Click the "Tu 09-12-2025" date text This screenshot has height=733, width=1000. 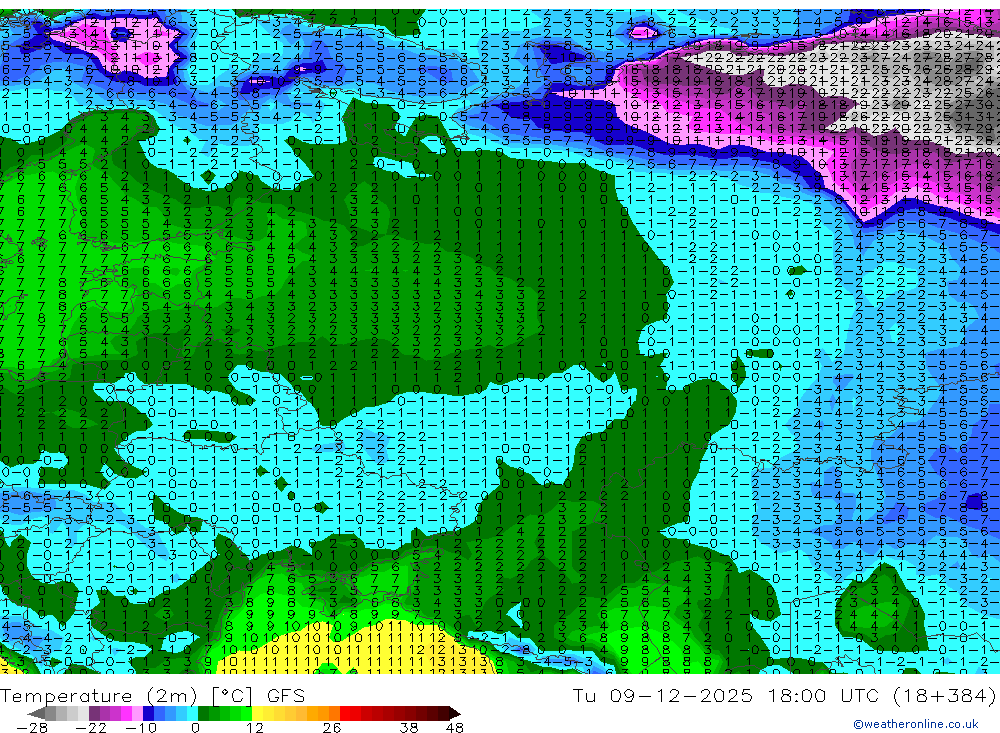(663, 696)
